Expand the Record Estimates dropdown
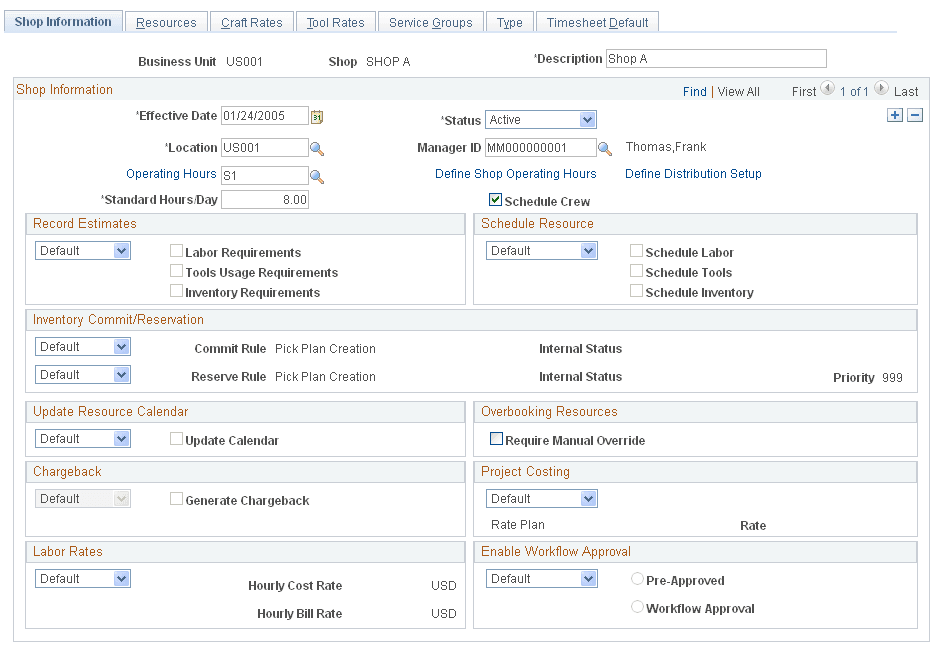This screenshot has height=648, width=939. [121, 251]
